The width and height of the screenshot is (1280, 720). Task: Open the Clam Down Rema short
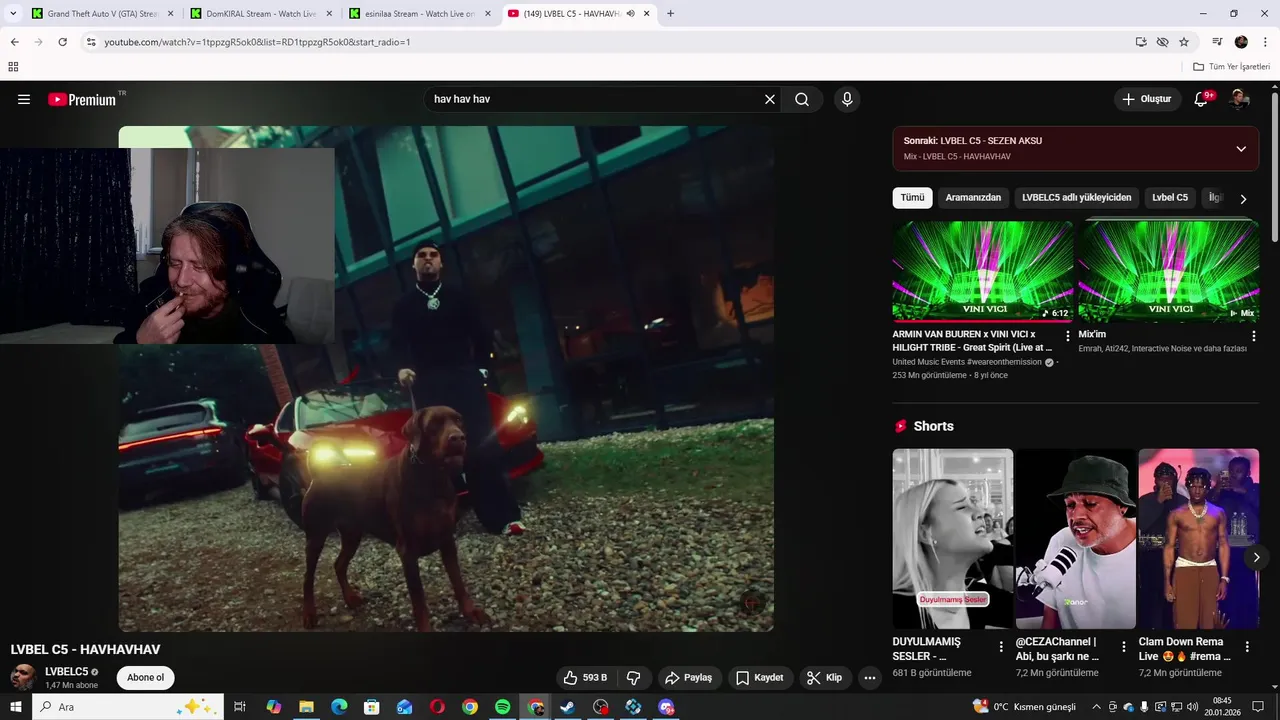[x=1198, y=538]
